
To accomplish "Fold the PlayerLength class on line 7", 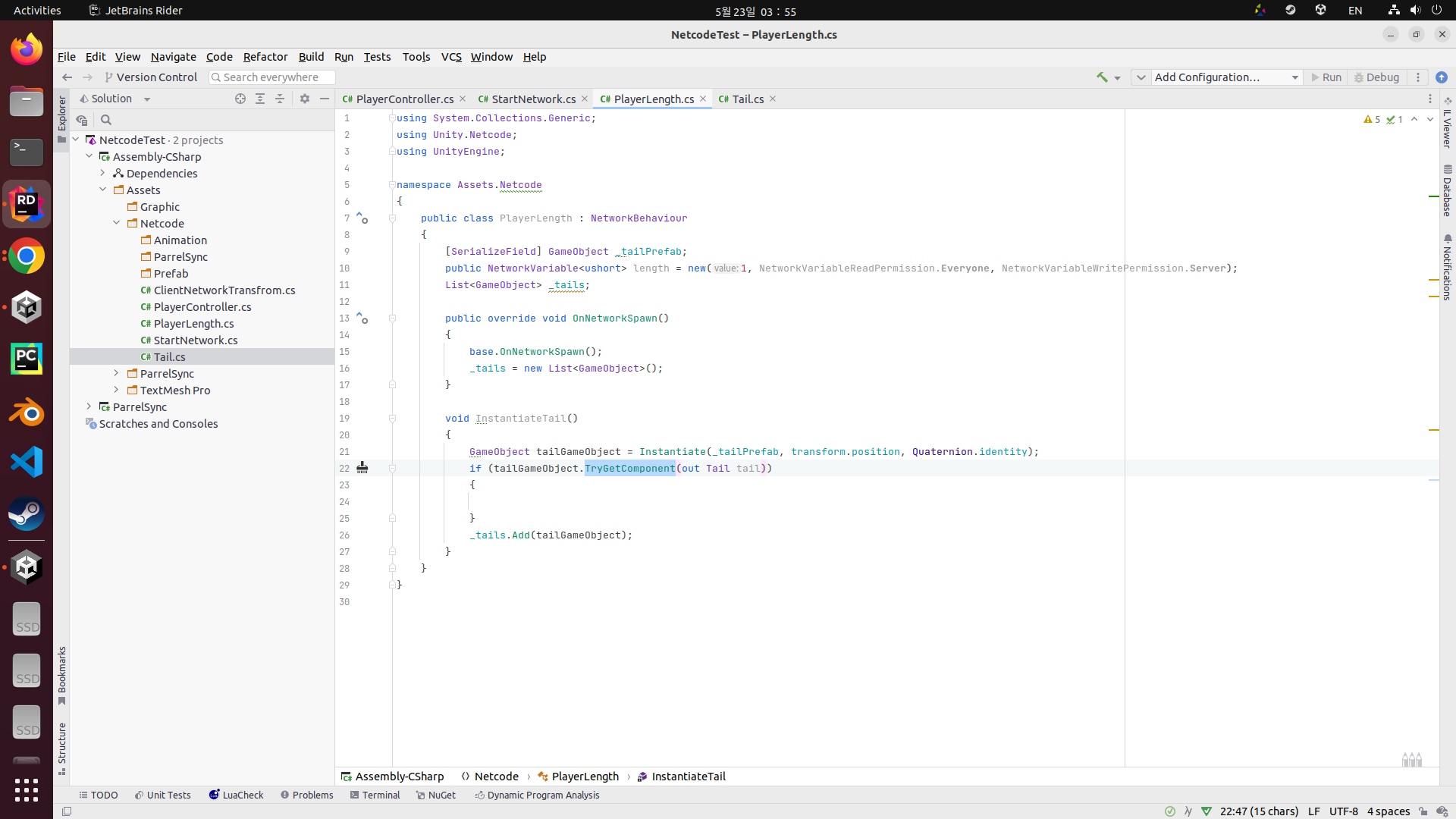I will (392, 218).
